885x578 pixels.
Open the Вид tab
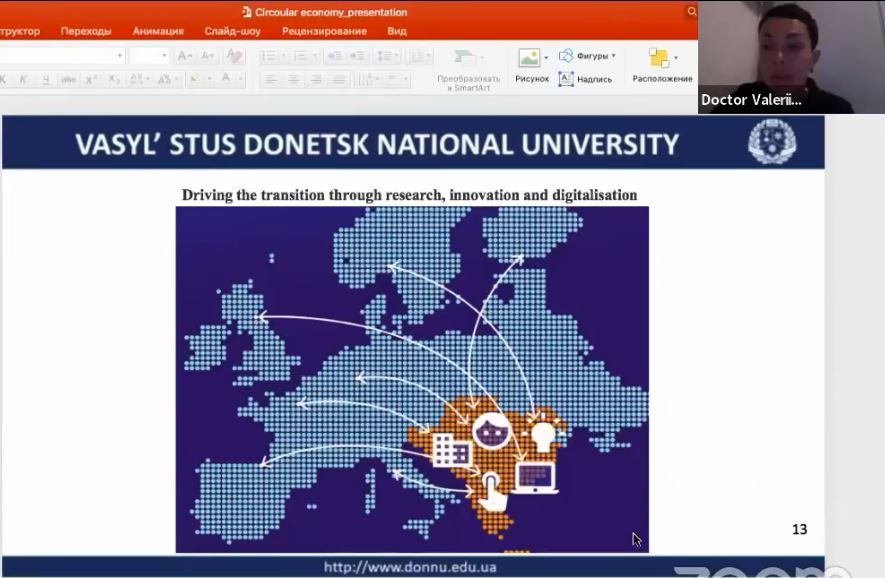(x=397, y=31)
